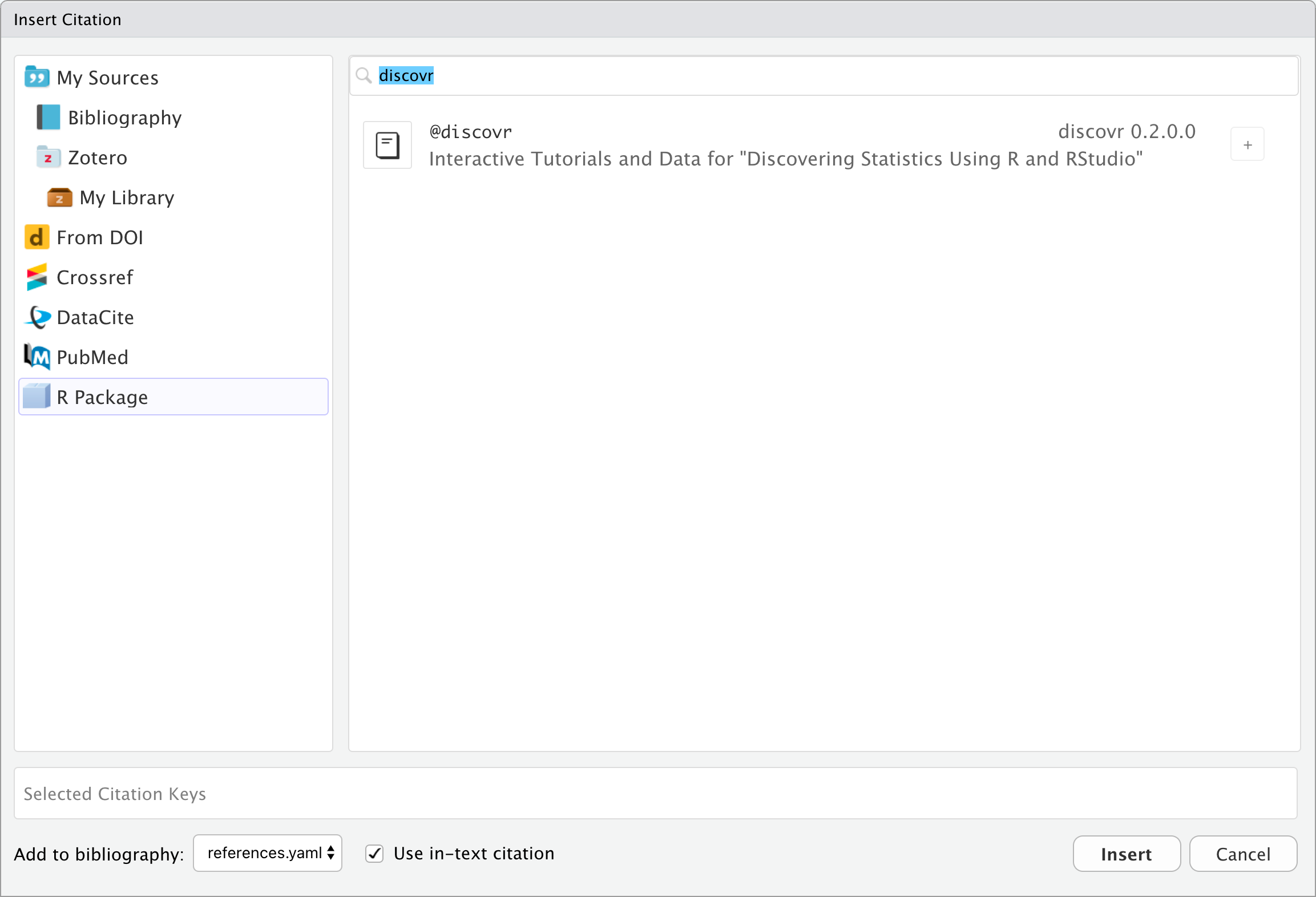The width and height of the screenshot is (1316, 897).
Task: Select the PubMed logo icon
Action: [x=37, y=357]
